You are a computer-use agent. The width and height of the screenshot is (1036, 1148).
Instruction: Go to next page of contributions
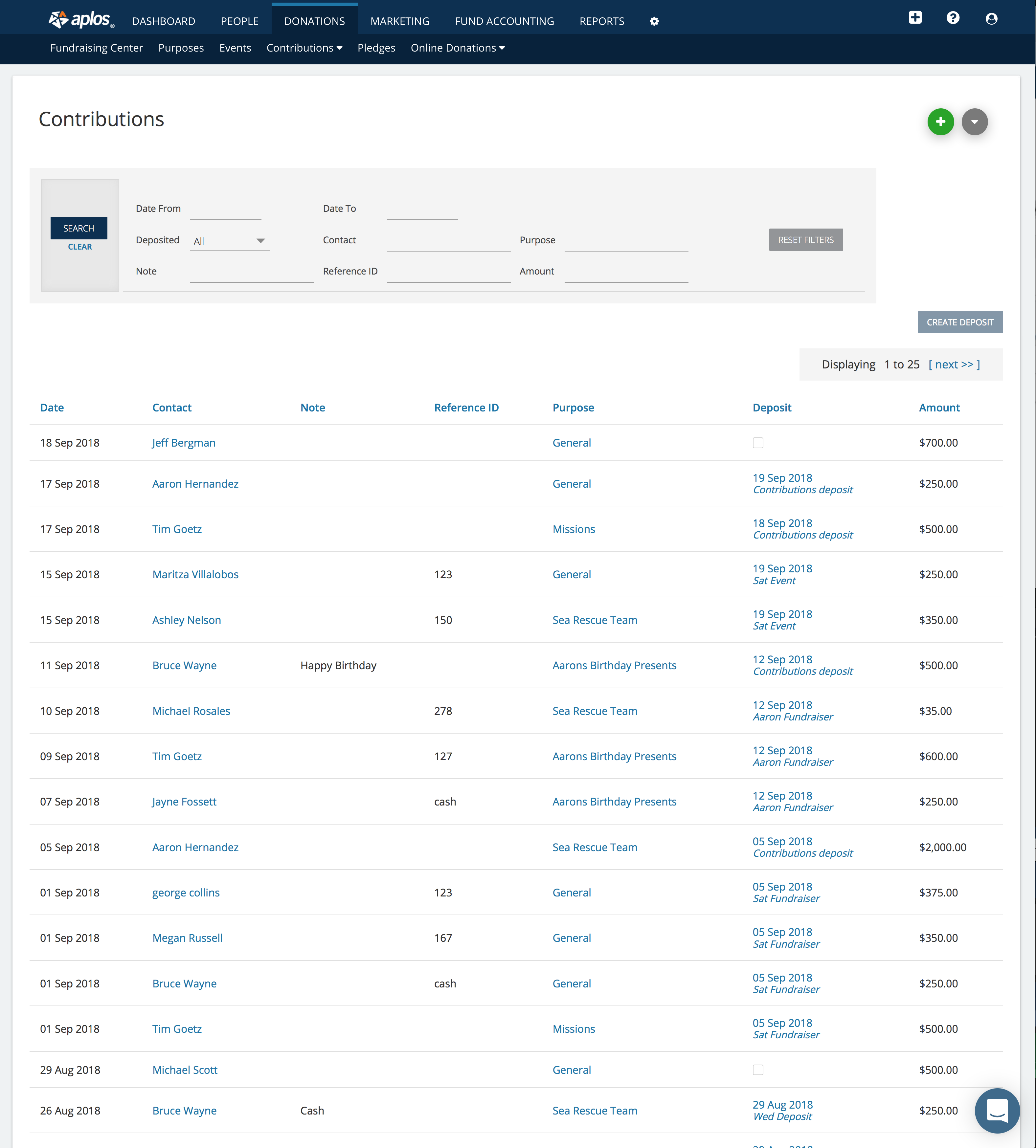(x=954, y=364)
